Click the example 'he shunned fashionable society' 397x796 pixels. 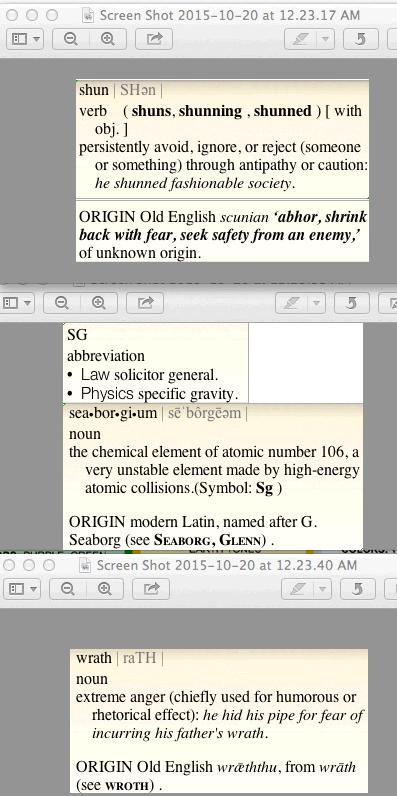[193, 183]
